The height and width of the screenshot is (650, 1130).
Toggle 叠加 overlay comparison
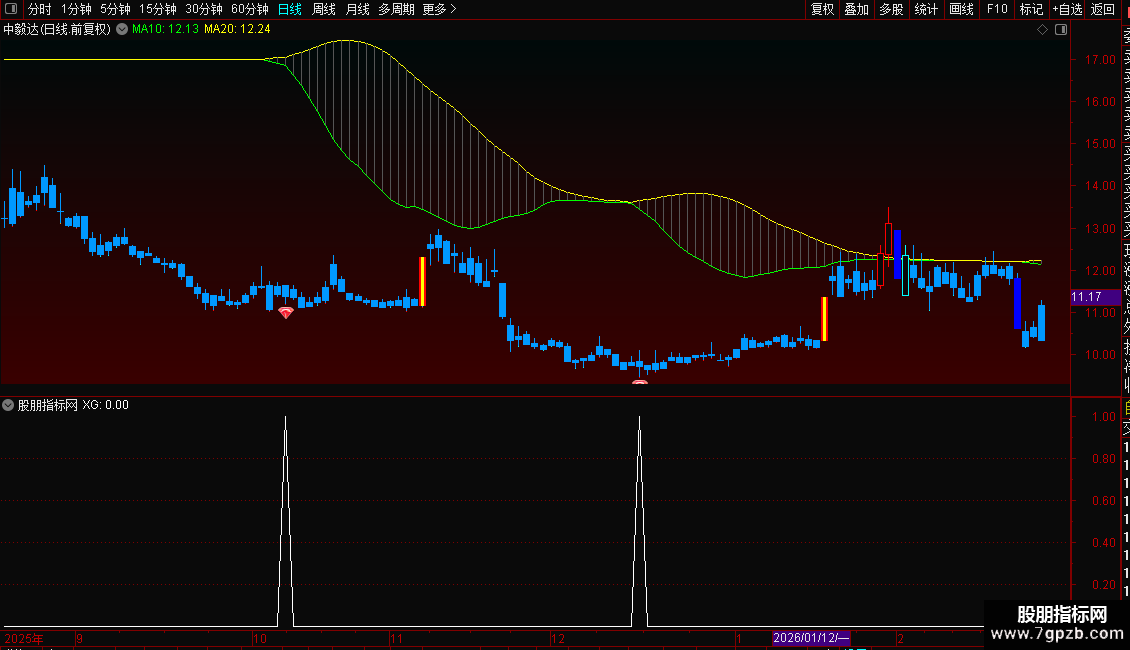pos(857,9)
